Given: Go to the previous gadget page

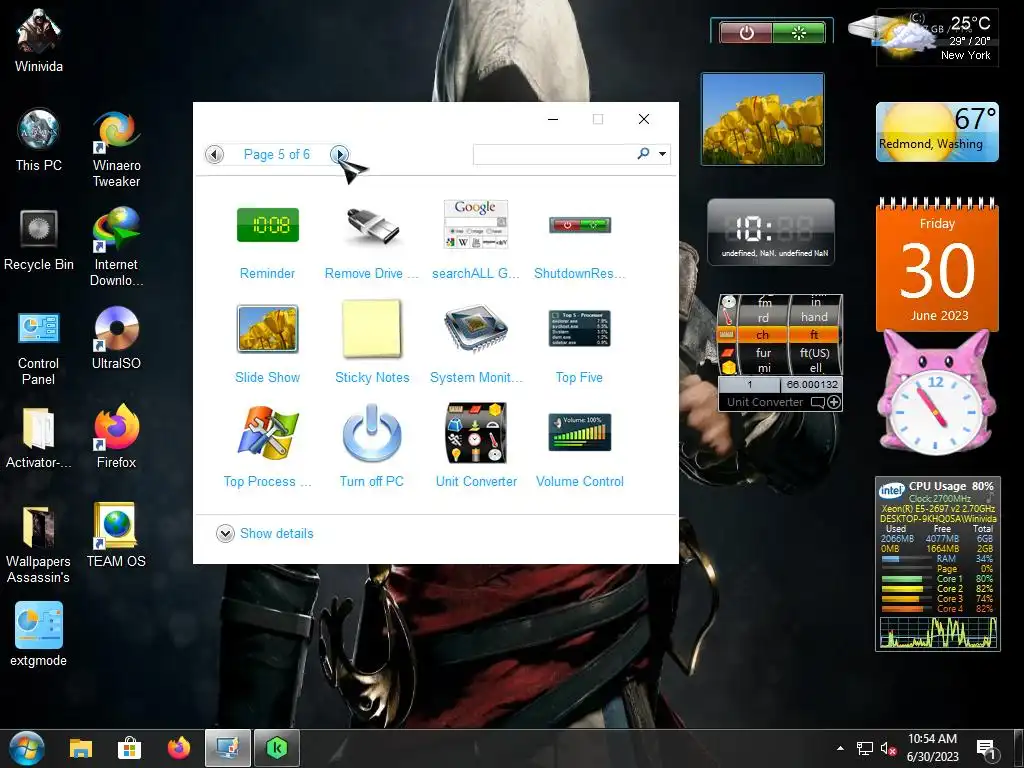Looking at the screenshot, I should (214, 154).
